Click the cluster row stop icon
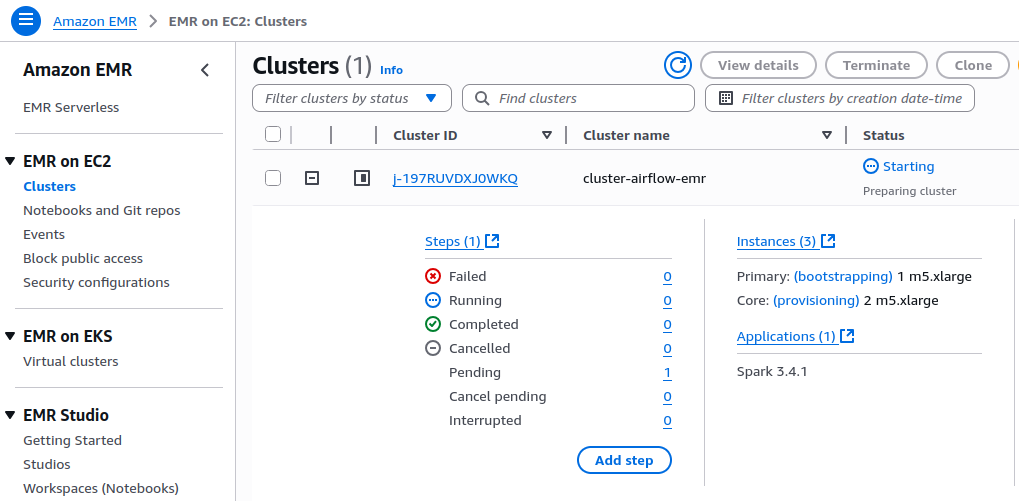 pos(362,178)
